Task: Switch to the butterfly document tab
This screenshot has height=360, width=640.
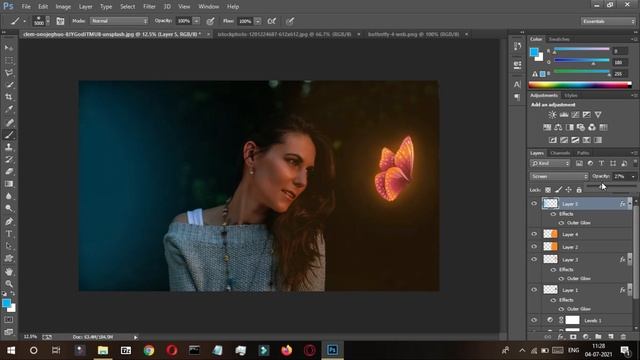Action: [x=413, y=34]
